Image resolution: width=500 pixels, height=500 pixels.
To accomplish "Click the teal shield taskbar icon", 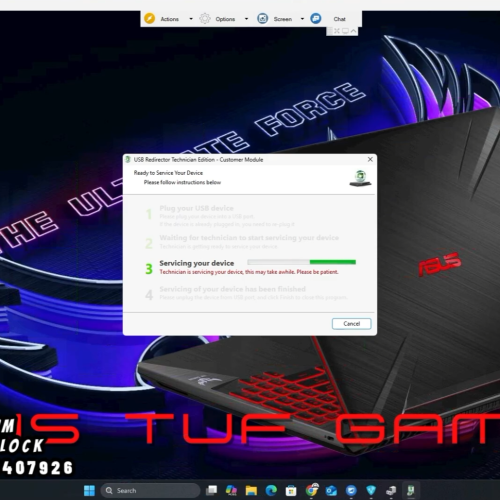I will point(371,490).
